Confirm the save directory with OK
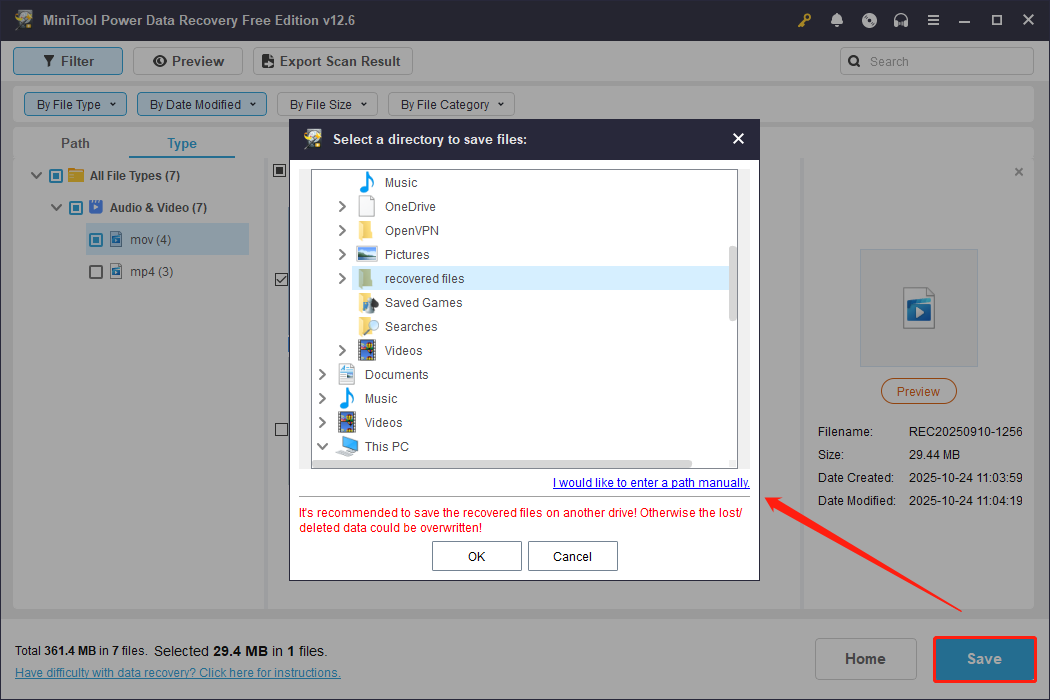The width and height of the screenshot is (1050, 700). click(x=476, y=555)
